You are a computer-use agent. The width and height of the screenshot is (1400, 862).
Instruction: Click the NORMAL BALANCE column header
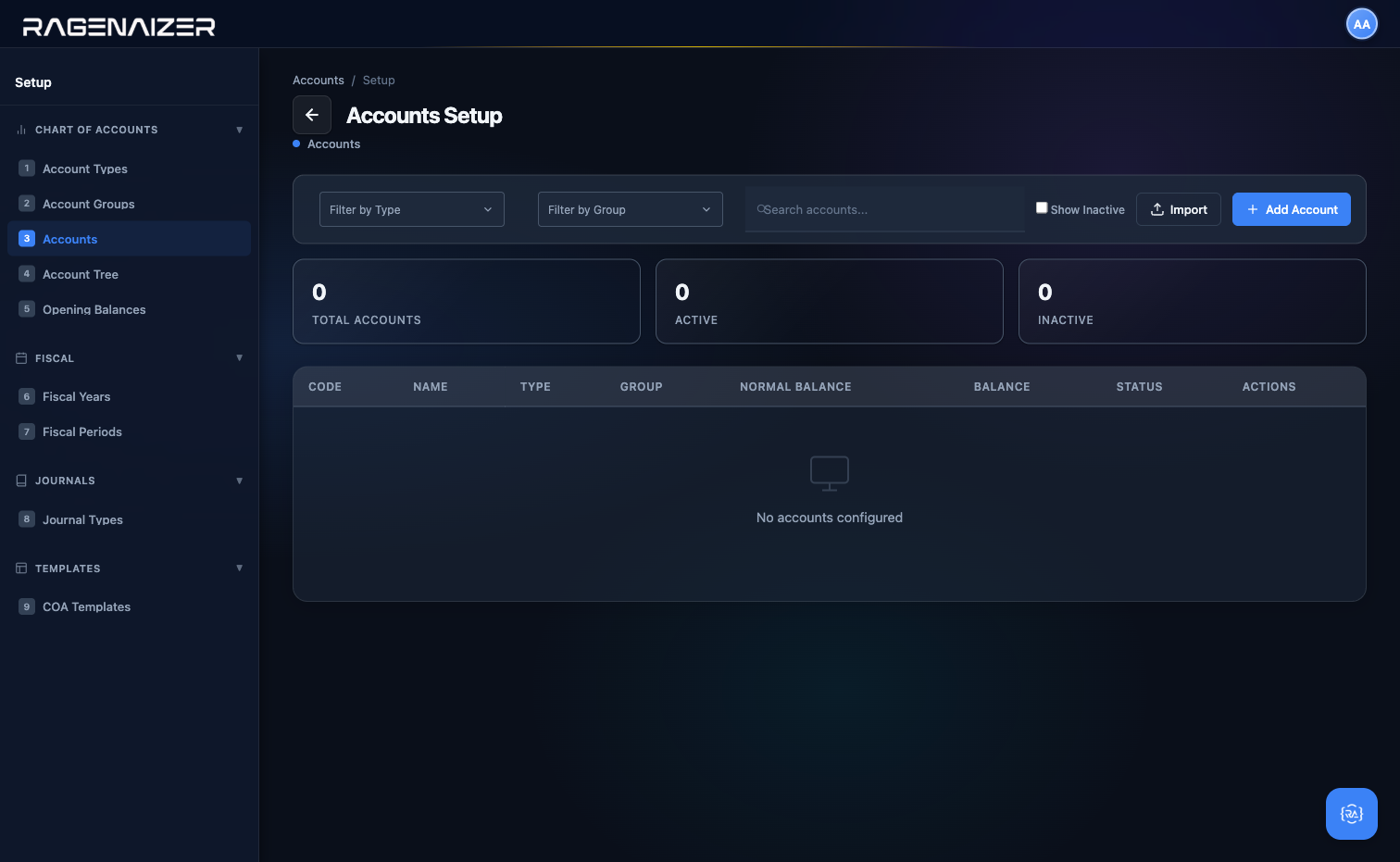coord(795,387)
